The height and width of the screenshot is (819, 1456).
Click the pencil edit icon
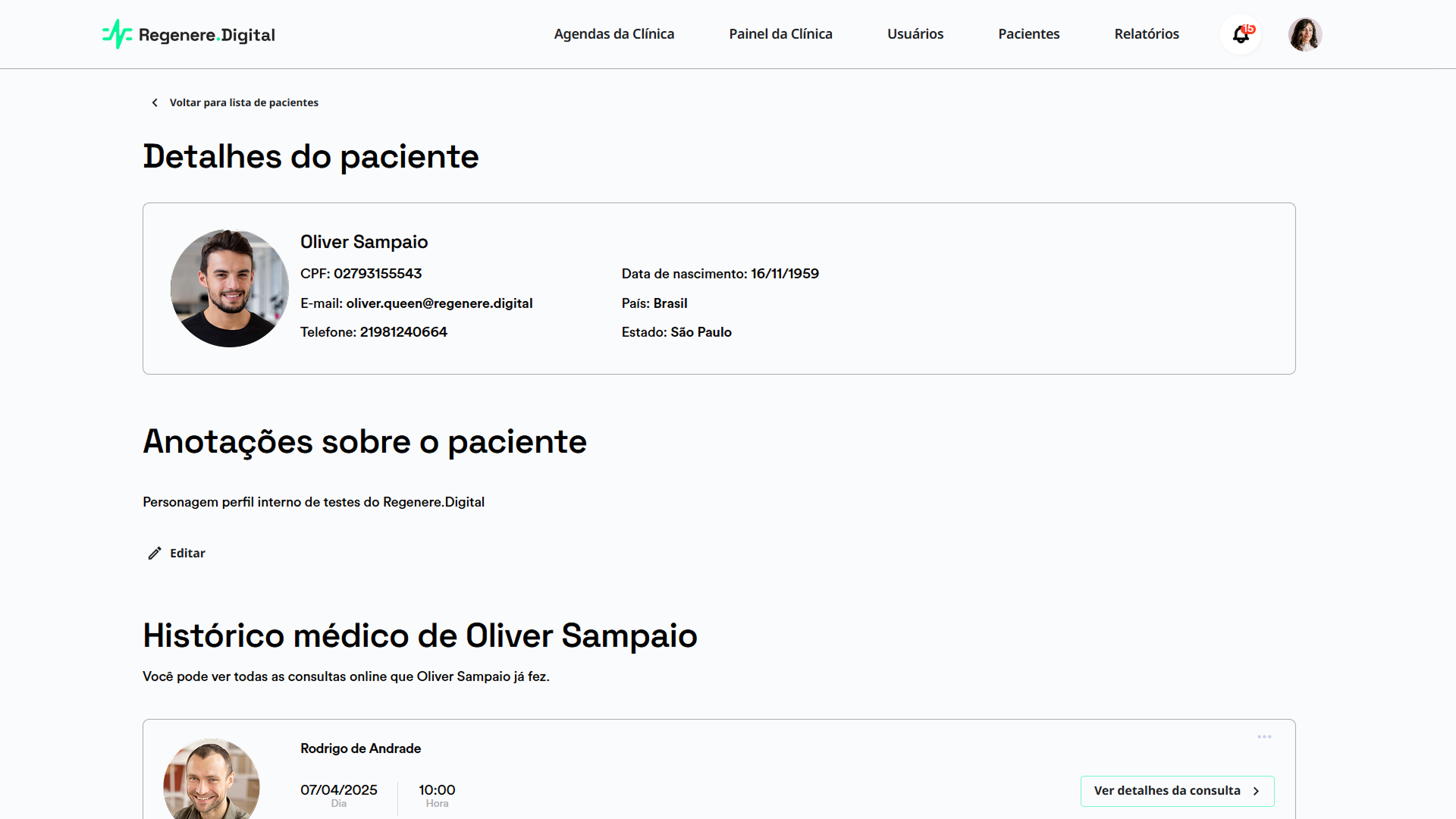[x=155, y=553]
